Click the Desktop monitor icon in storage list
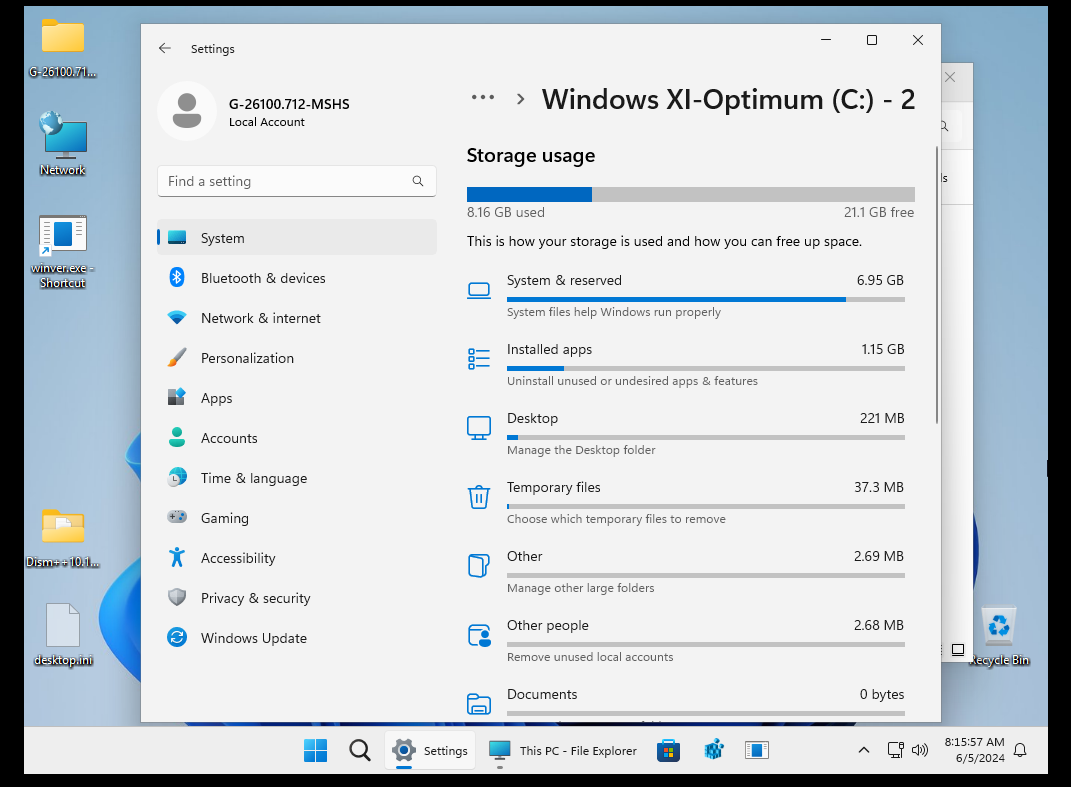1071x787 pixels. [x=479, y=428]
